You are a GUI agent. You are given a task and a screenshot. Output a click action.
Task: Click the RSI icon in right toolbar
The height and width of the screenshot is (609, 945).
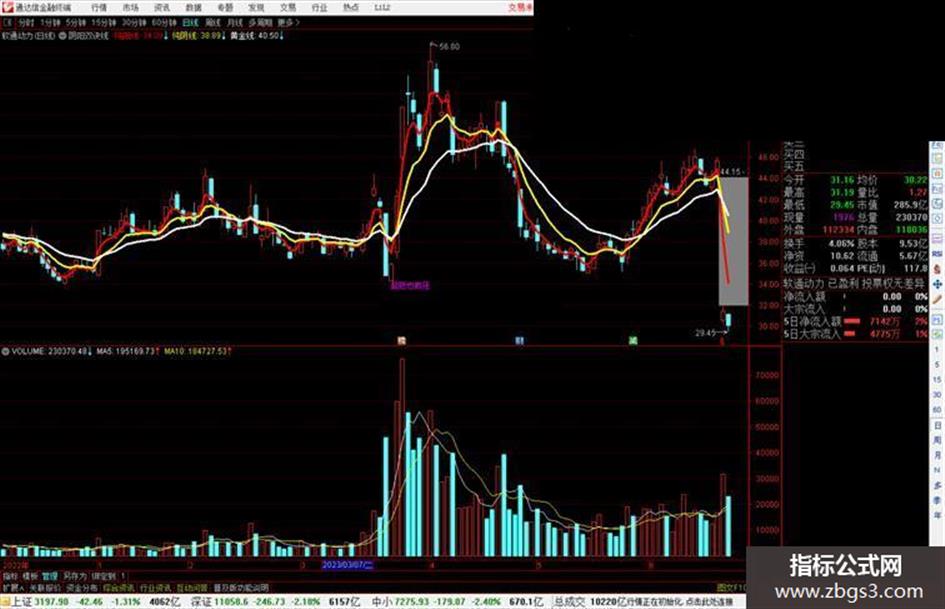click(937, 254)
